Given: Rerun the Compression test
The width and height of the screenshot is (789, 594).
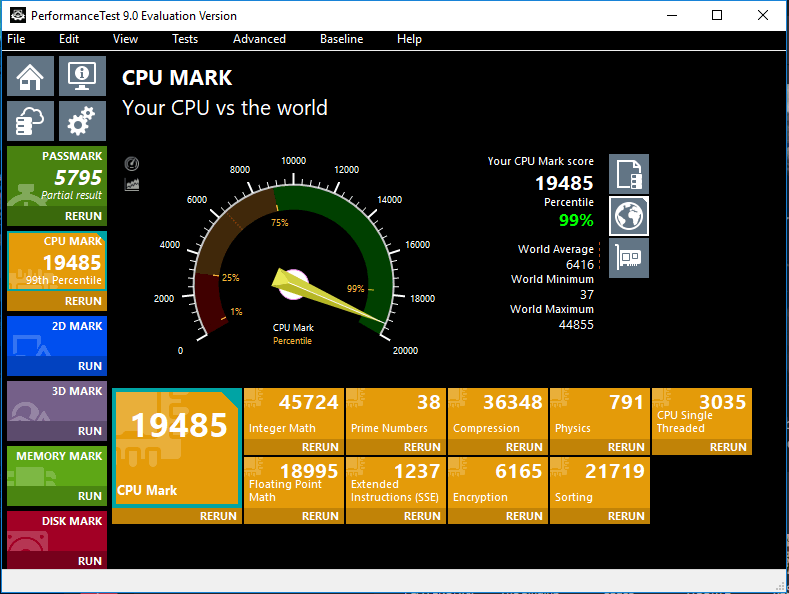Looking at the screenshot, I should pos(524,447).
